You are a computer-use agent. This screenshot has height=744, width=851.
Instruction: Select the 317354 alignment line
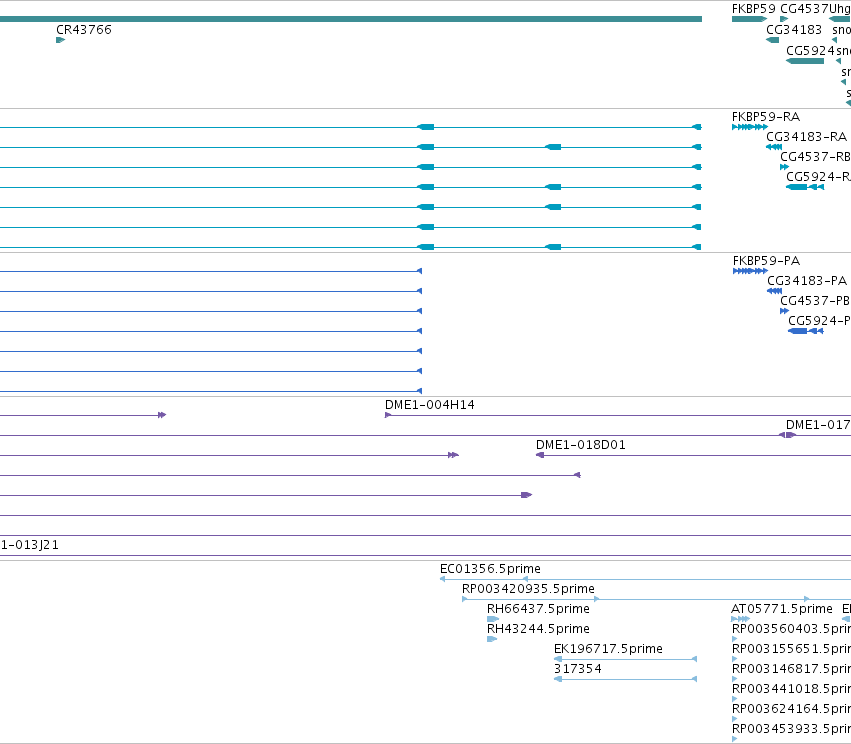[x=625, y=679]
